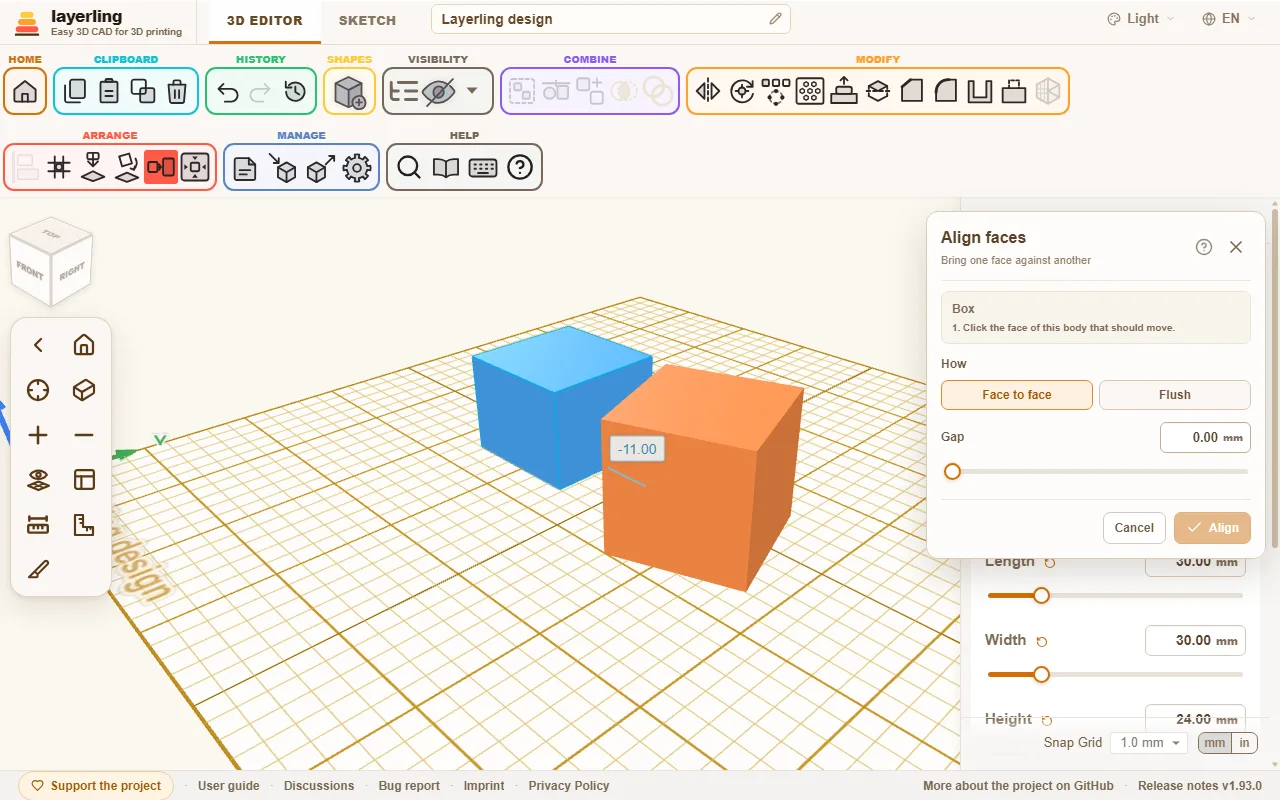
Task: Open the help icon in Align faces dialog
Action: (1204, 247)
